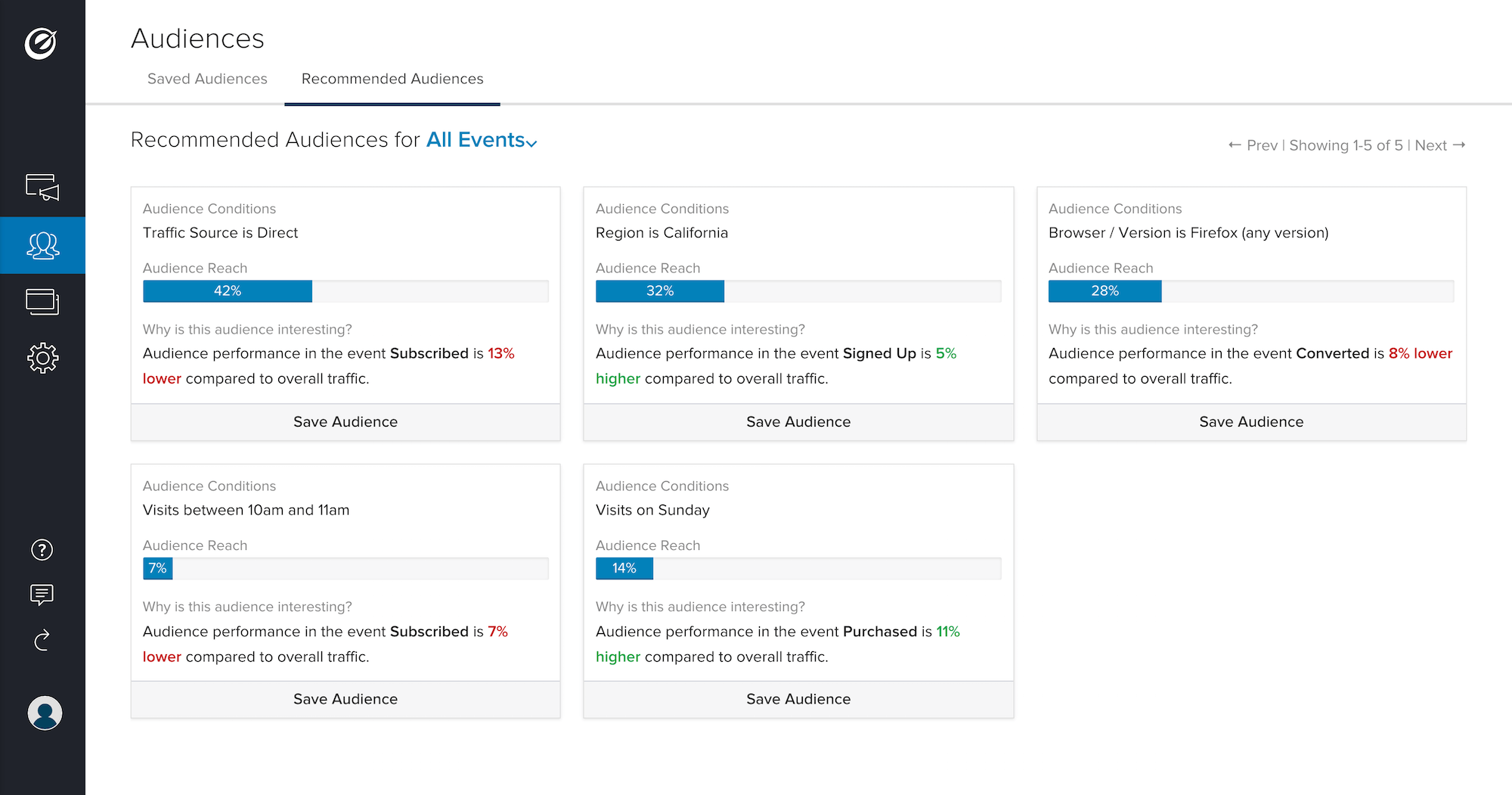1512x795 pixels.
Task: Open the user profile avatar
Action: pos(43,713)
